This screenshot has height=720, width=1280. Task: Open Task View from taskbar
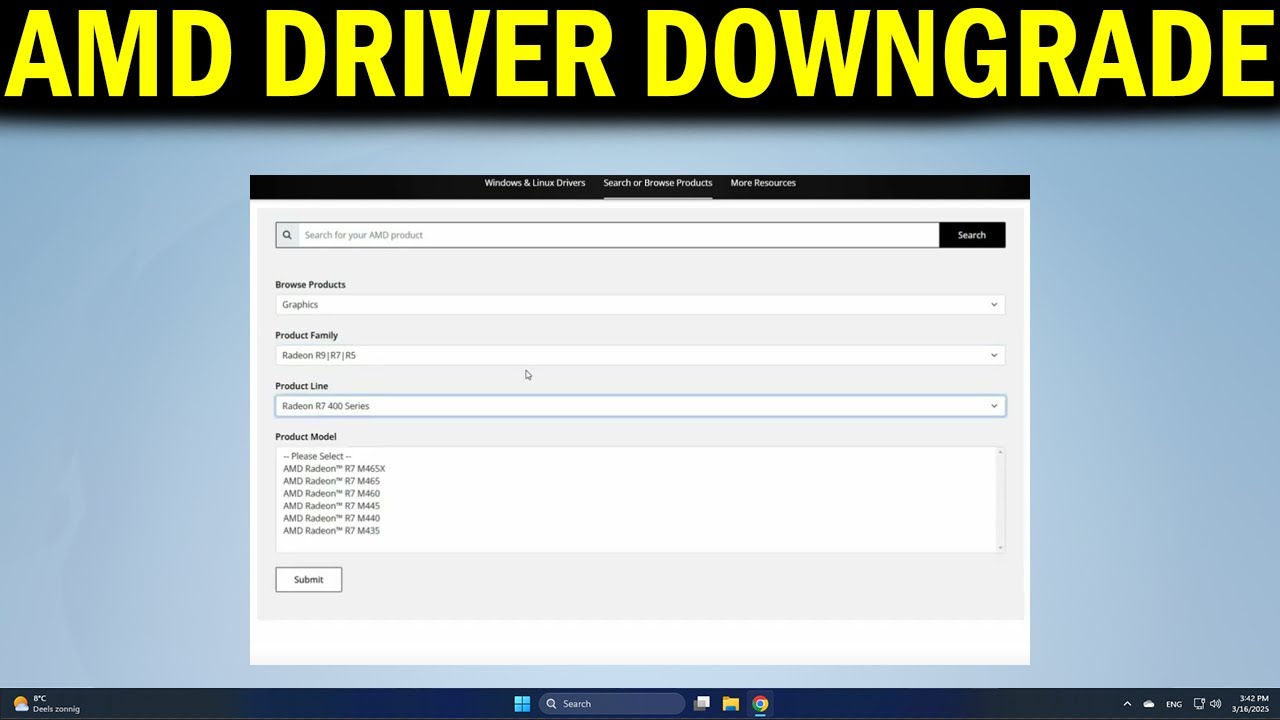tap(702, 704)
